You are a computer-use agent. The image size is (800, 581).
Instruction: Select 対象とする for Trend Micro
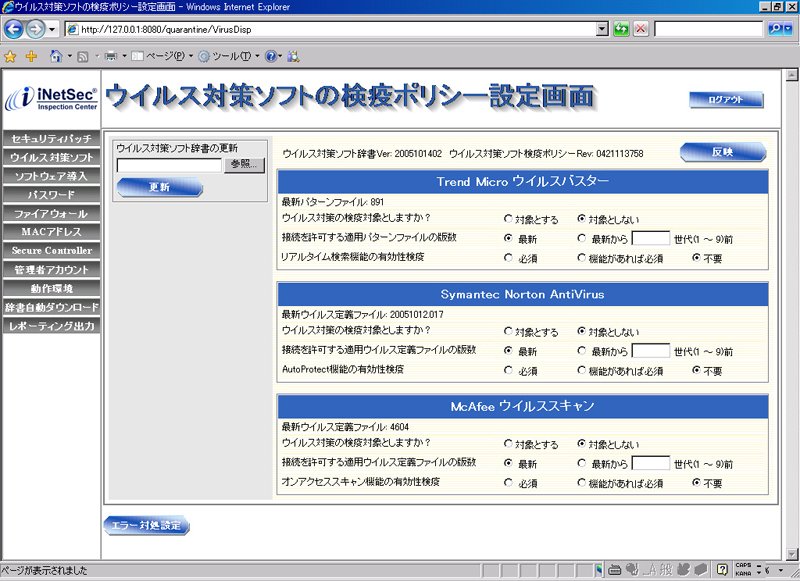508,219
